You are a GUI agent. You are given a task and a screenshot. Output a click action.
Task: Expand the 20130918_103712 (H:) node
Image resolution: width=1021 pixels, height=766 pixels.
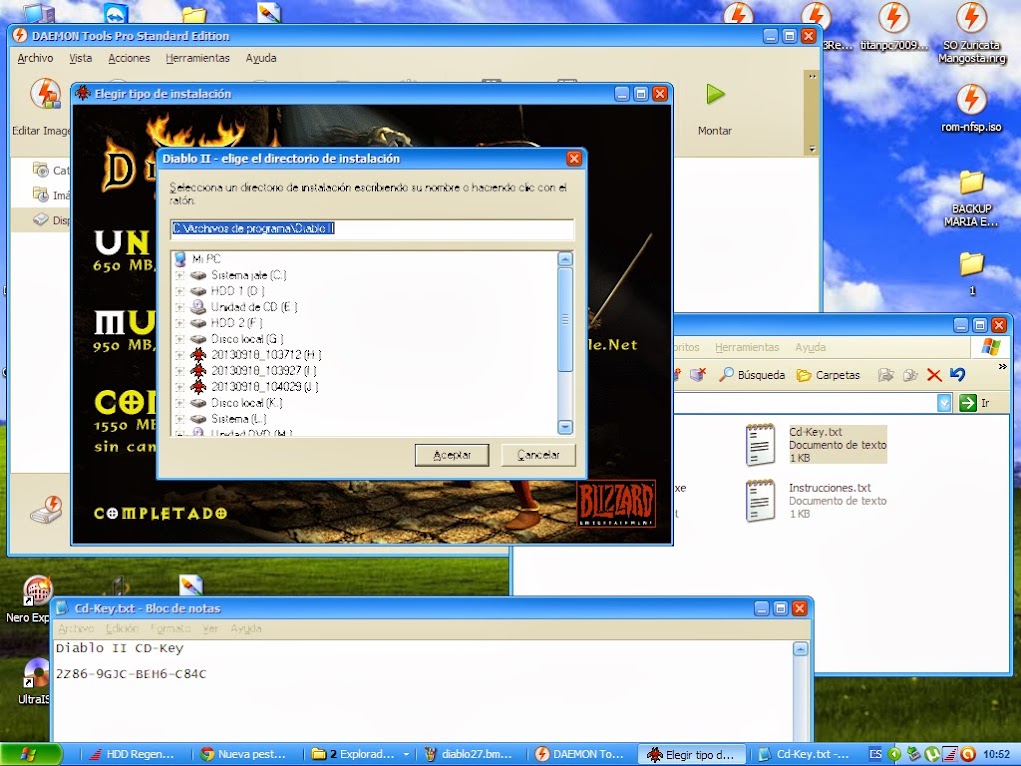(x=180, y=355)
